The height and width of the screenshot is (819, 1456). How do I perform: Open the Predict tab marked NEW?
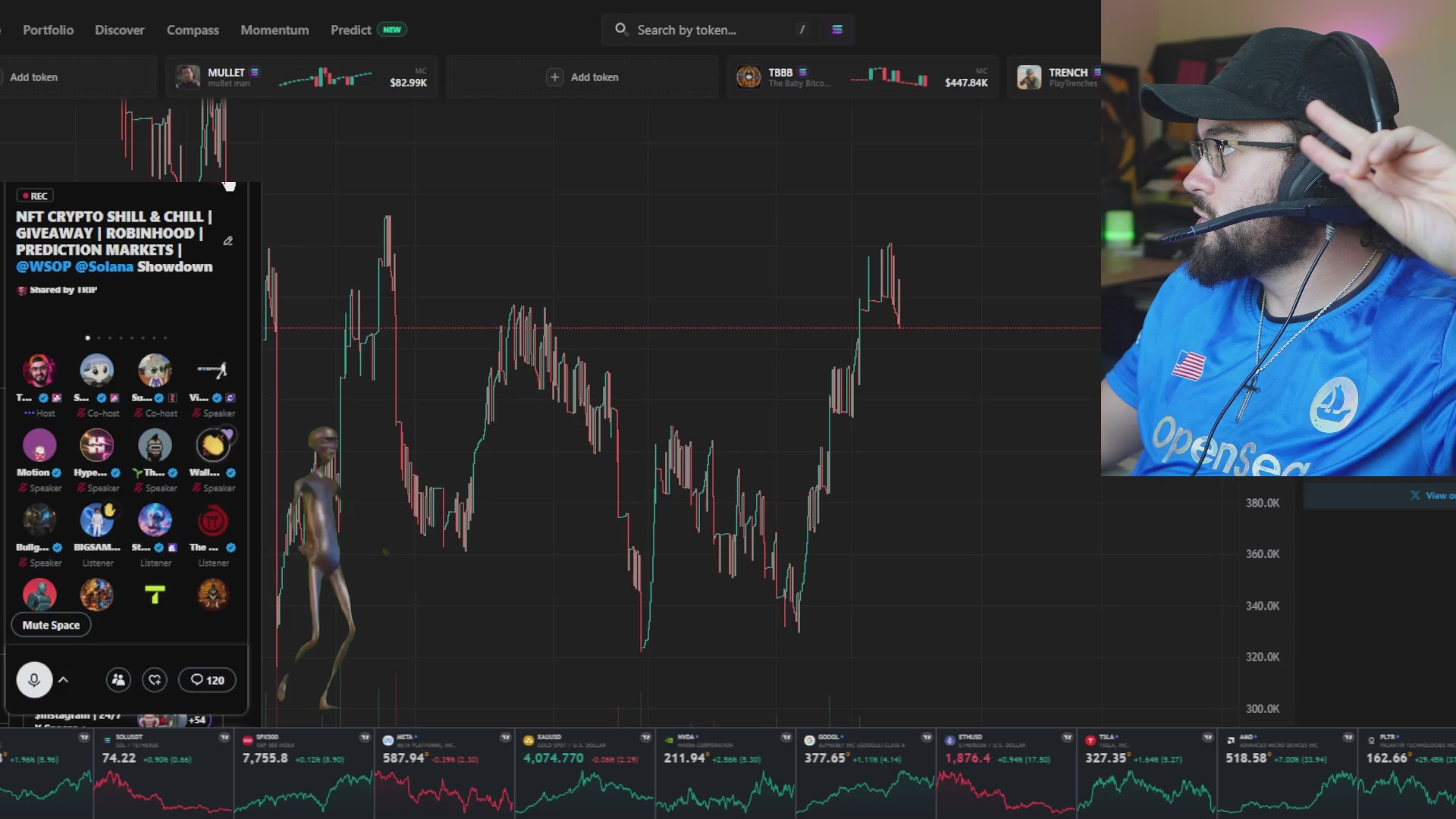point(369,30)
